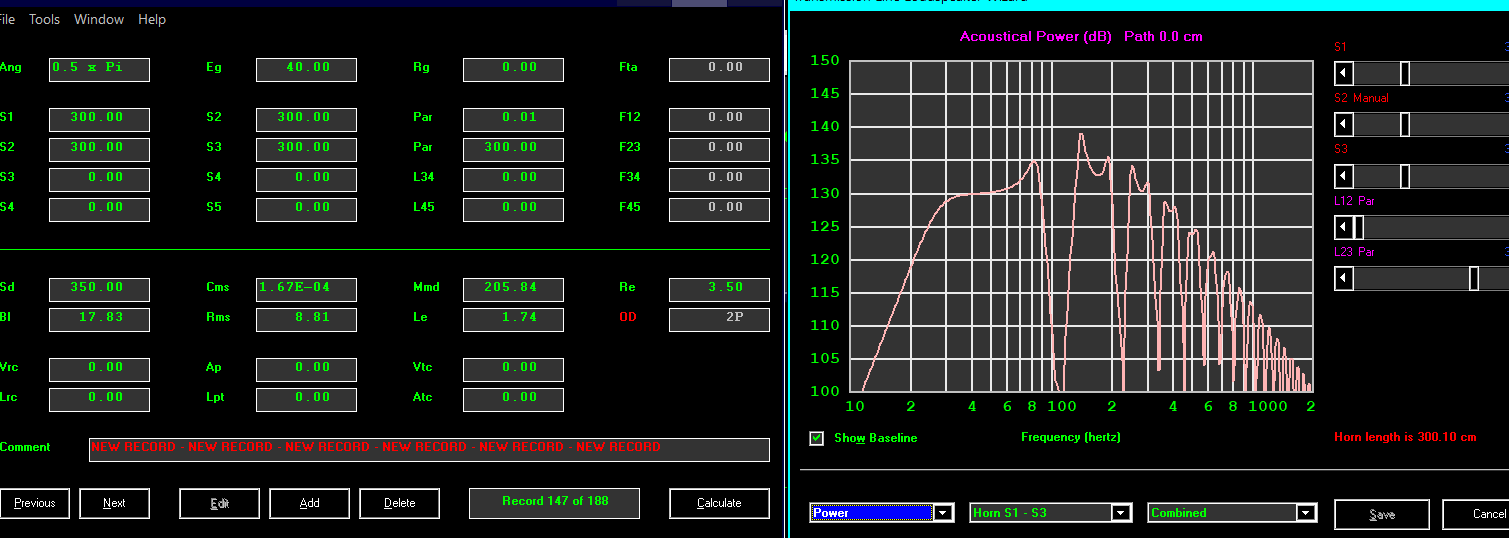Select the F34 input field

(719, 179)
